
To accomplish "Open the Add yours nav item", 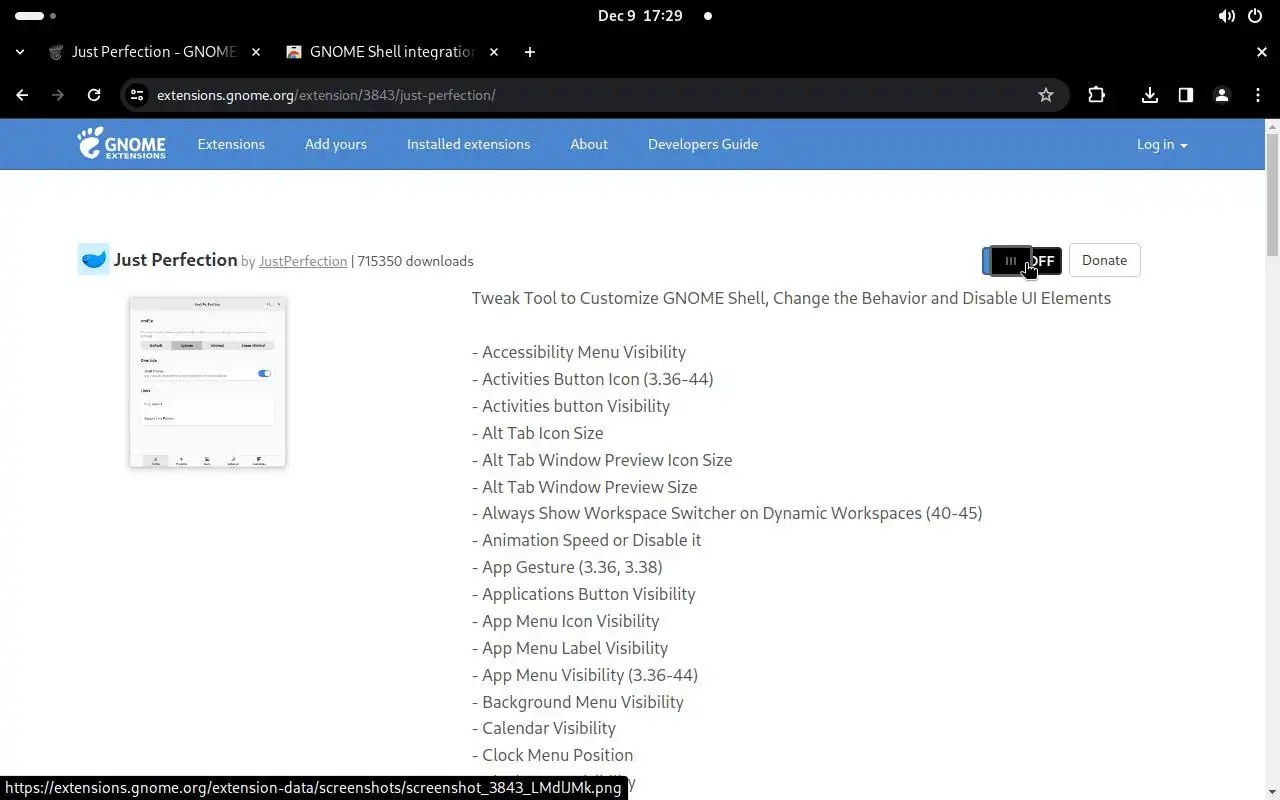I will click(x=336, y=144).
